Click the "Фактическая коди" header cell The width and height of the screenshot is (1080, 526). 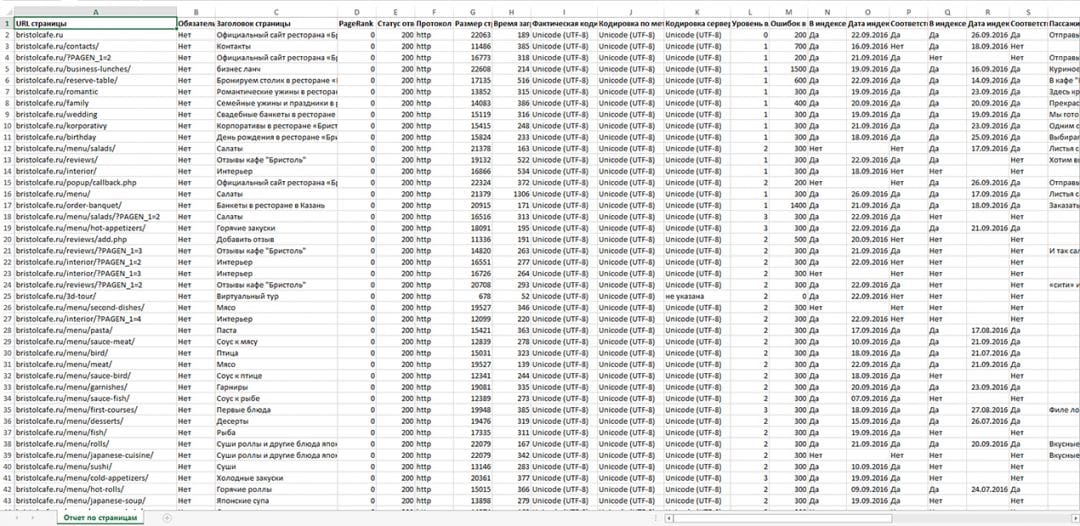click(x=564, y=23)
